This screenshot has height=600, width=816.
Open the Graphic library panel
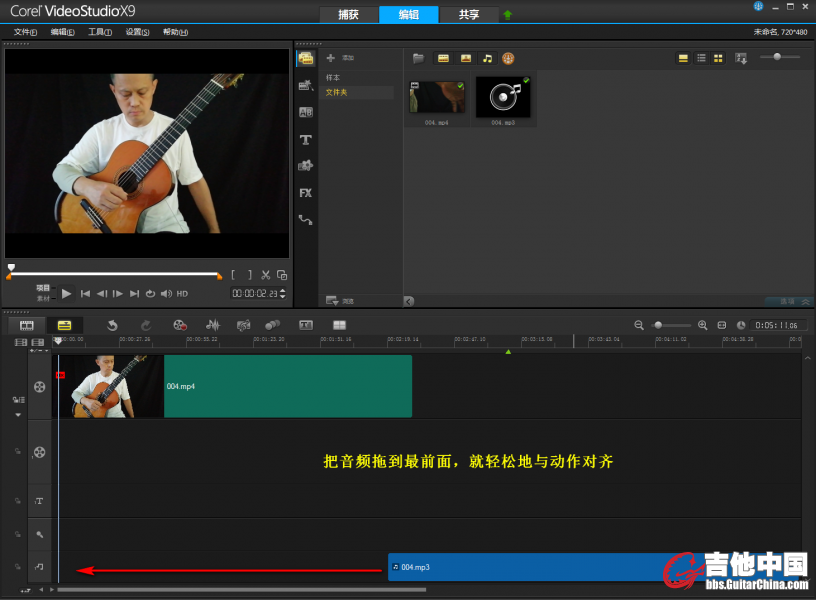306,166
